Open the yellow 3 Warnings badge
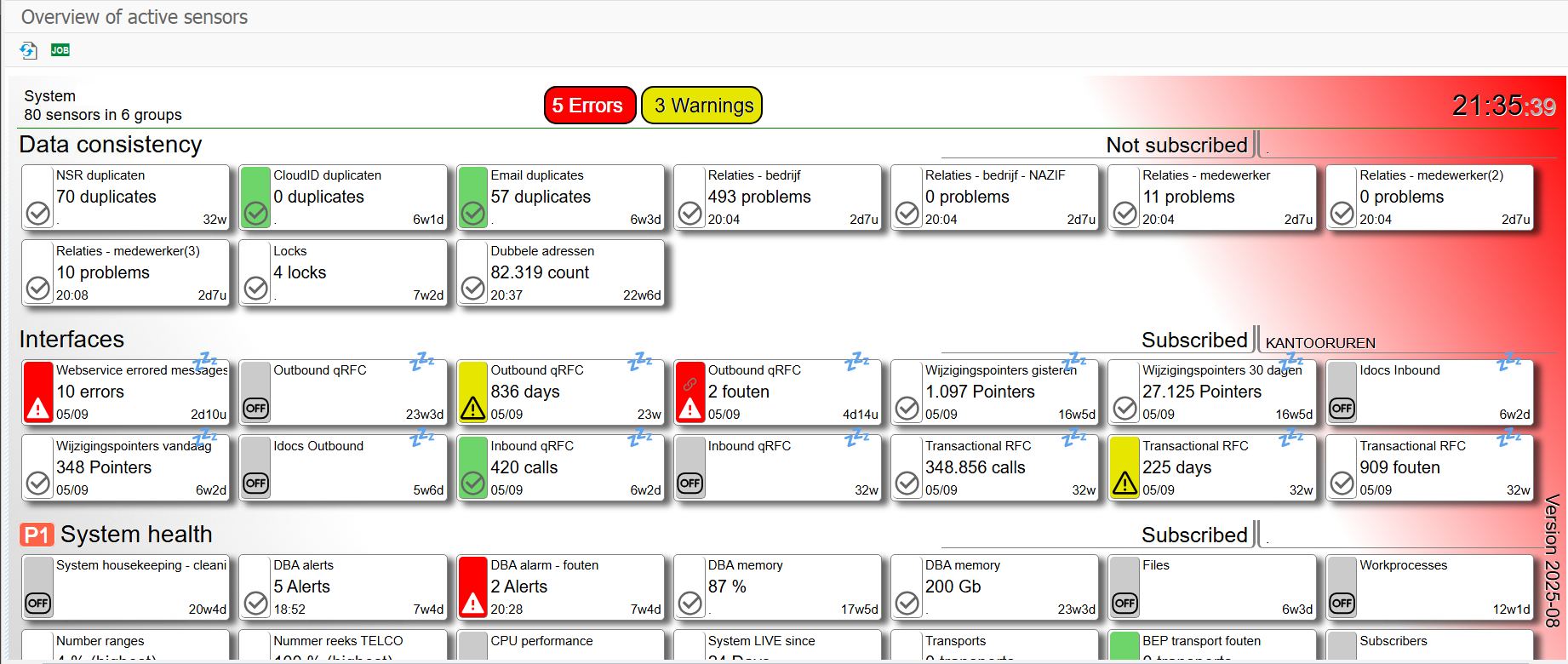This screenshot has width=1568, height=664. (x=702, y=106)
